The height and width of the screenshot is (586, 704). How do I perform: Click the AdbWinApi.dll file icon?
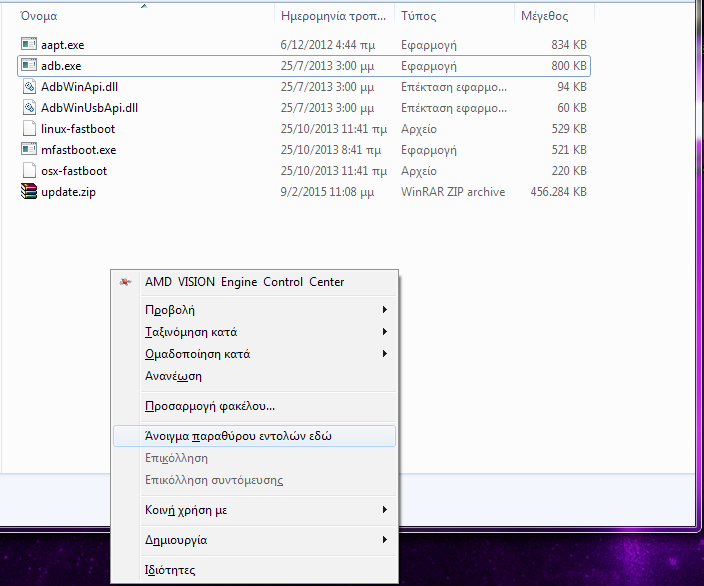click(x=29, y=87)
